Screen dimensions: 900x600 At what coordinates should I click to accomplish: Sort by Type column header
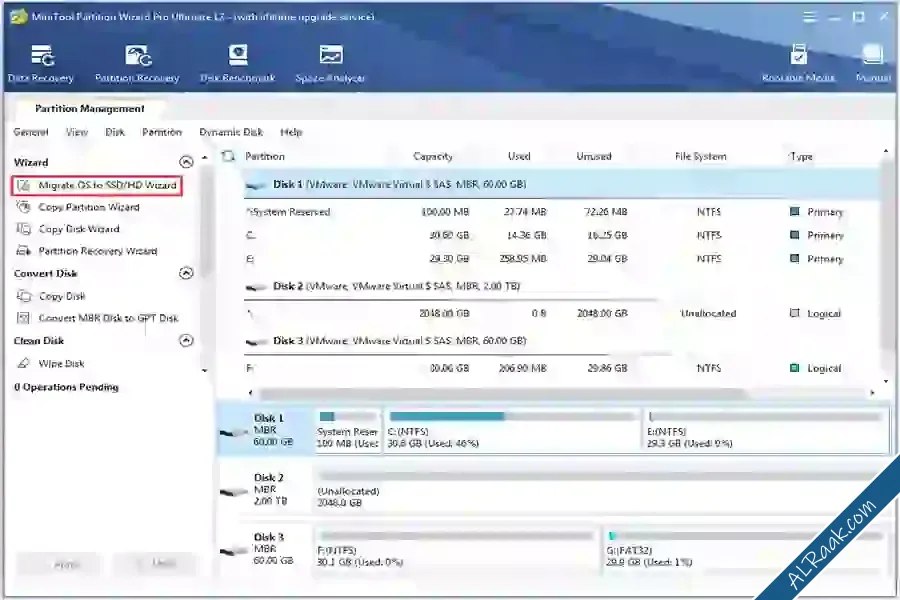point(801,156)
